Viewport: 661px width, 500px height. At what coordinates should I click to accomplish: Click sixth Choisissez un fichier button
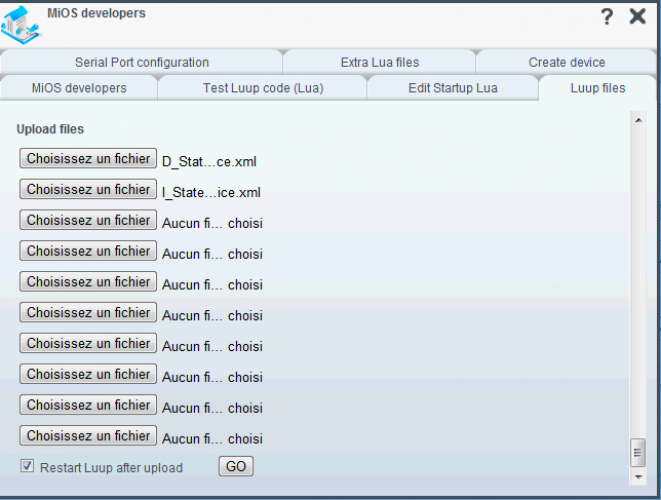[x=88, y=312]
